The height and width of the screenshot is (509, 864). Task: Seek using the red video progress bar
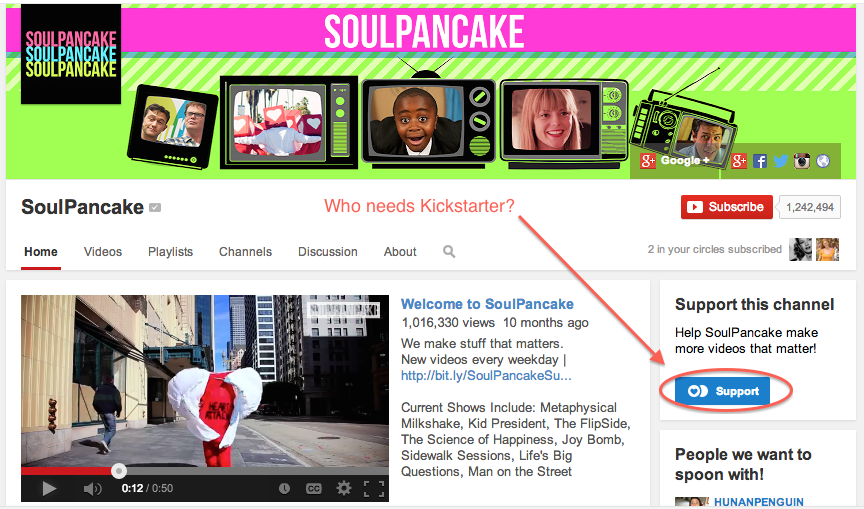(x=205, y=471)
